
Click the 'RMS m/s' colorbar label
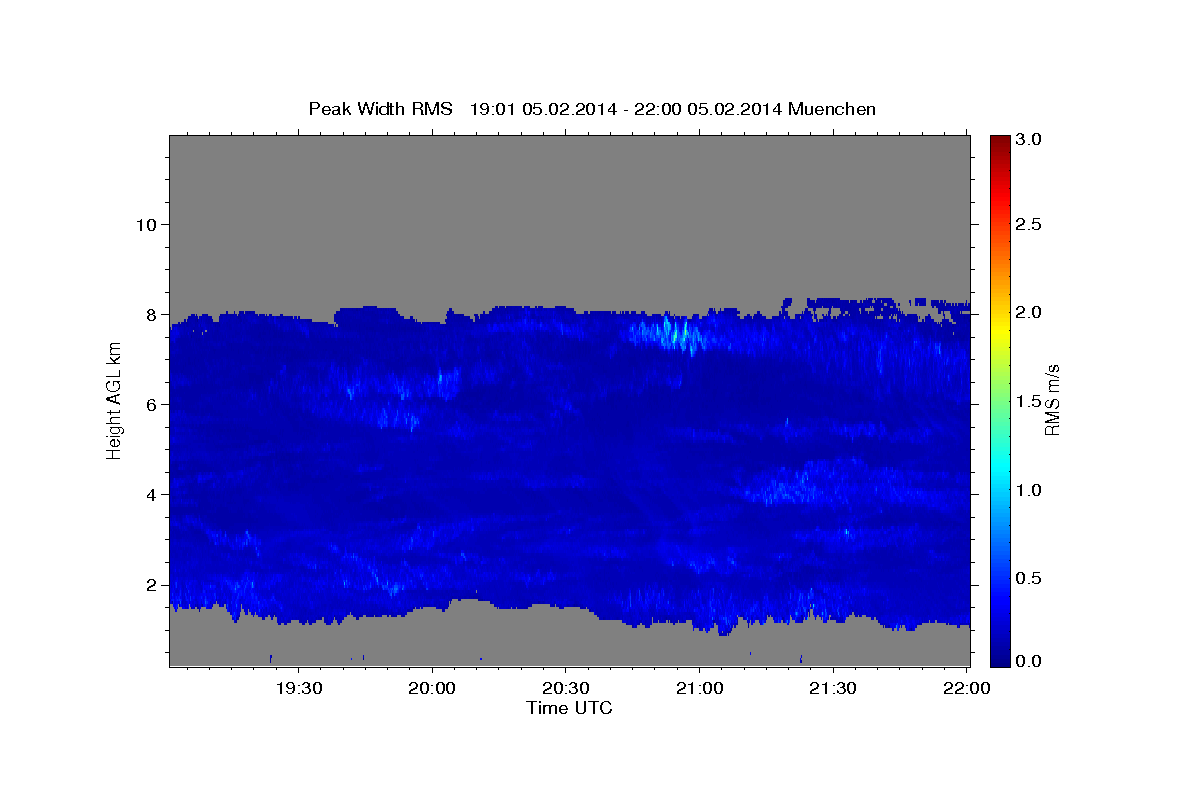(x=1052, y=401)
